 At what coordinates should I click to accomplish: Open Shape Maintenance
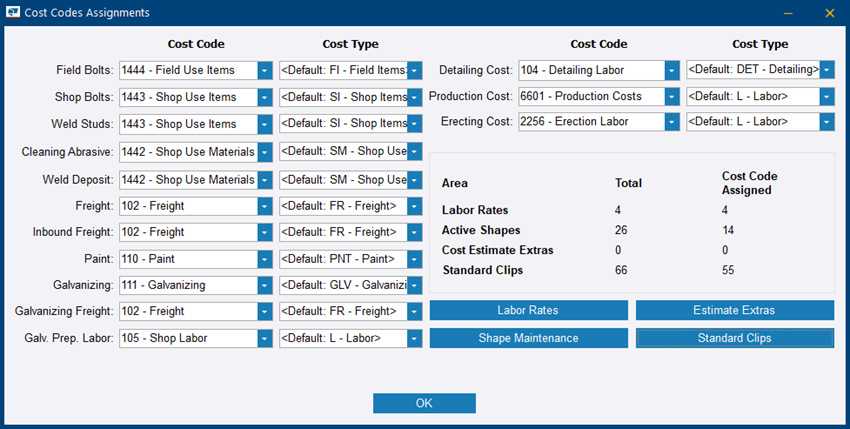(x=529, y=338)
